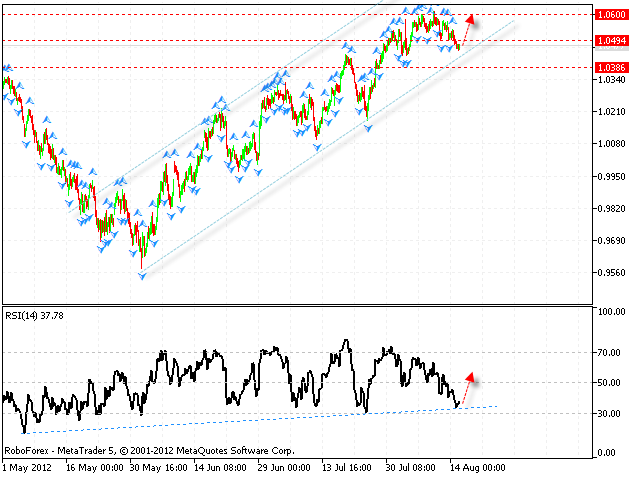Click the 1 May 2012 date label
Screen dimensions: 640x479
point(28,467)
